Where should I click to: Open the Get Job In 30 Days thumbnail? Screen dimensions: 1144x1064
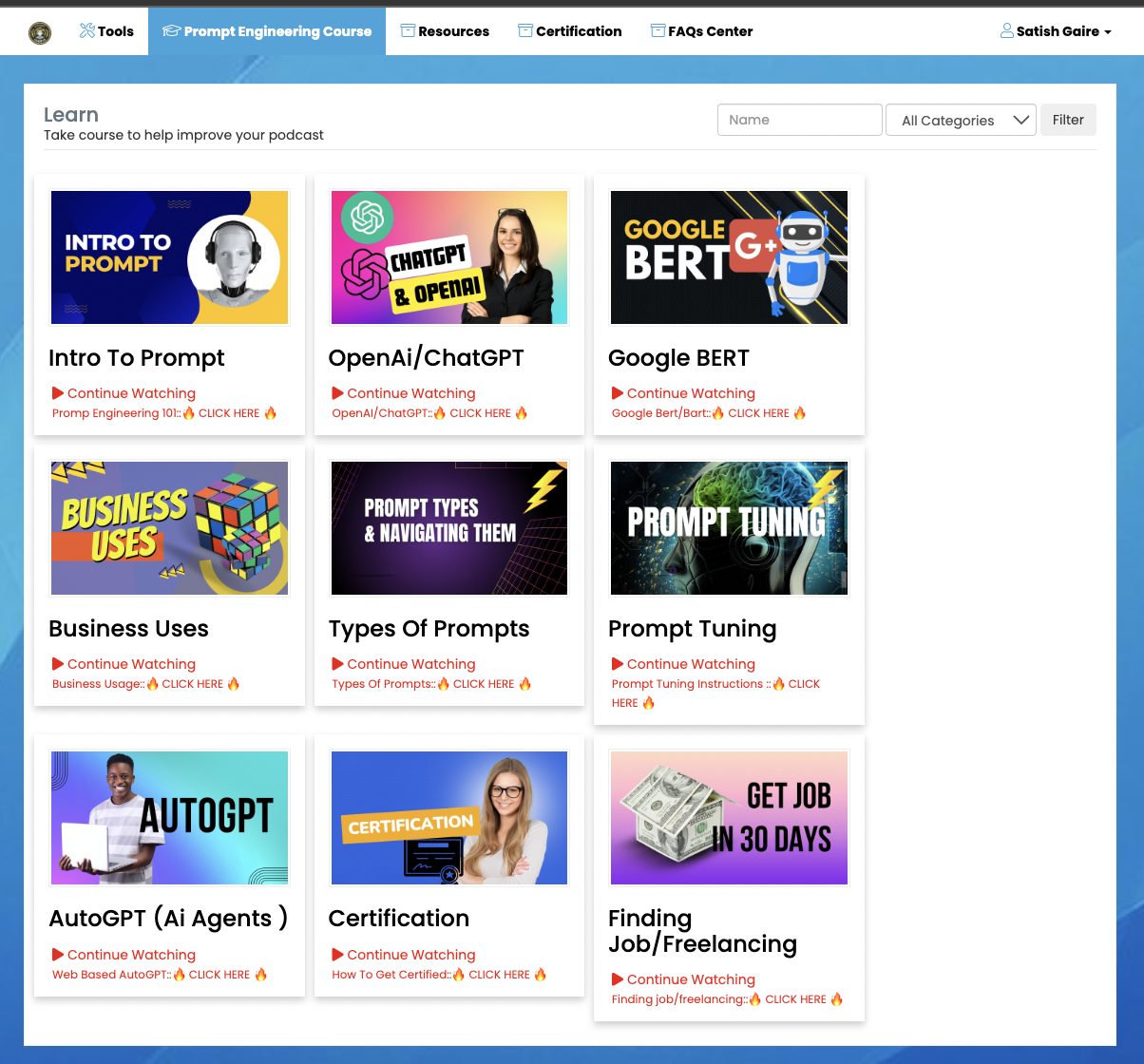(x=729, y=818)
